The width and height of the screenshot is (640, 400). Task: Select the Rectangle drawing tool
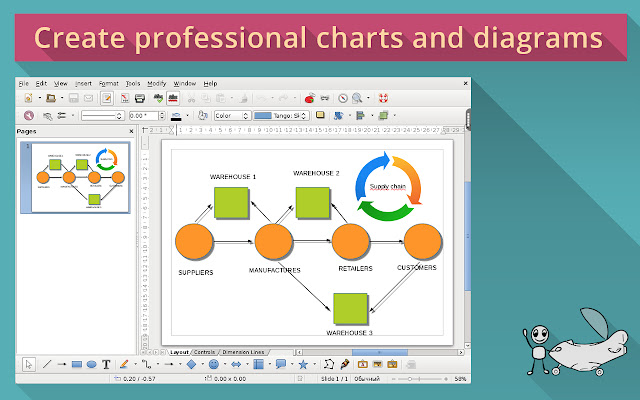pos(77,364)
